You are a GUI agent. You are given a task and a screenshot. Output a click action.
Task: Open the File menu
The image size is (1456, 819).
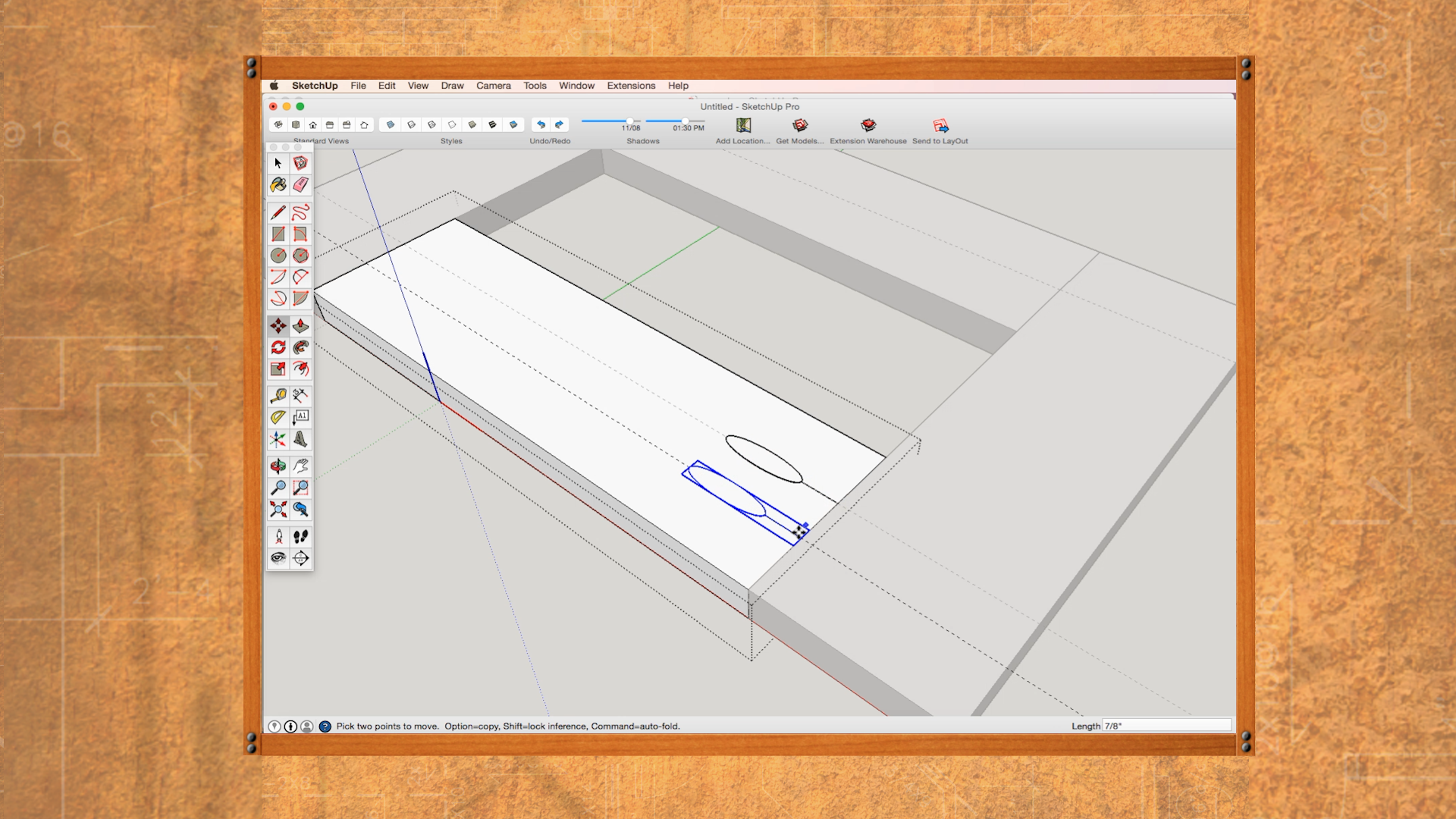pyautogui.click(x=358, y=86)
